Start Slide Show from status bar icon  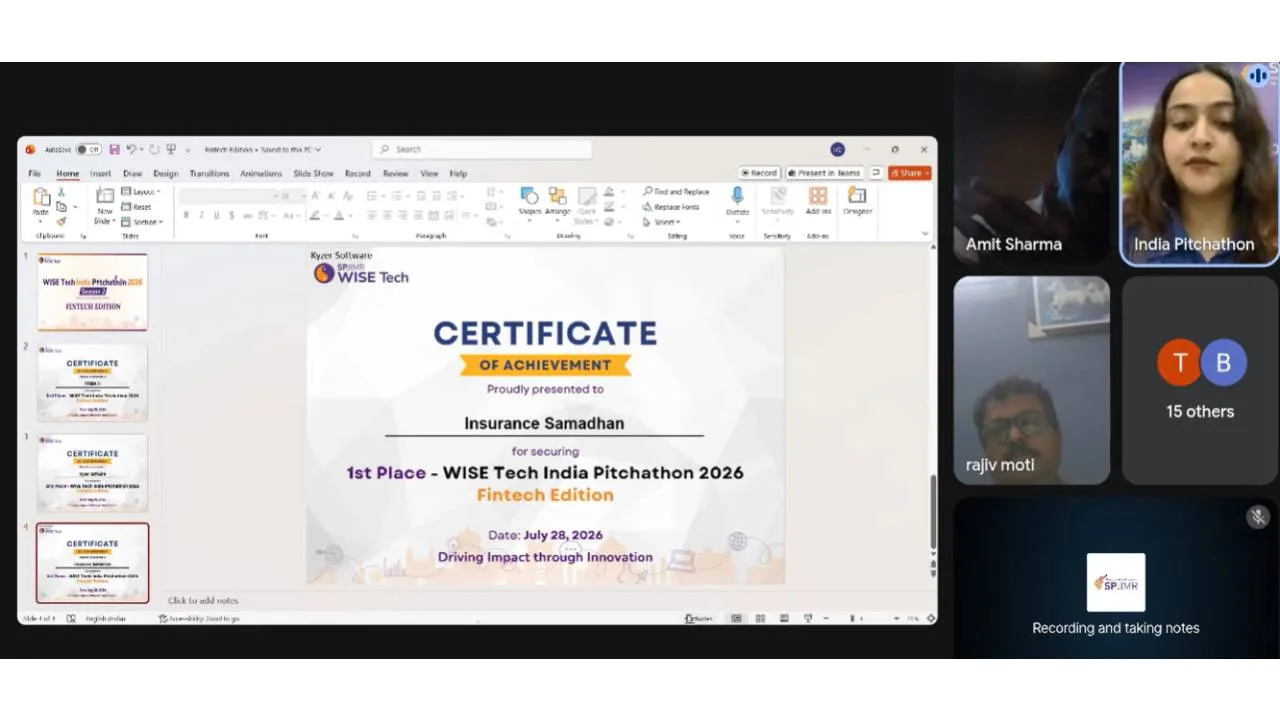(x=807, y=618)
